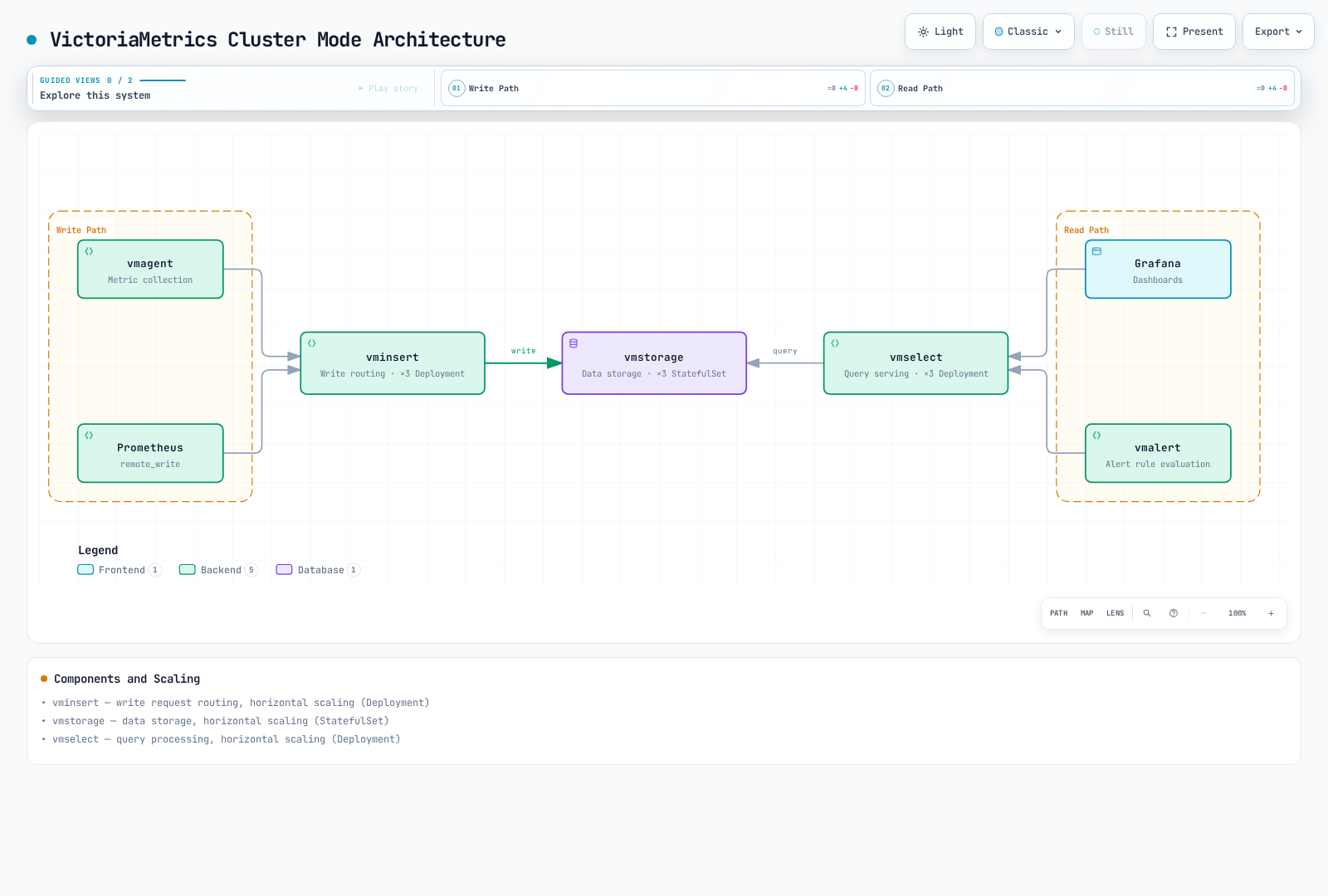Screen dimensions: 1328x896
Task: Select the Grafana Dashboards node
Action: click(x=1158, y=269)
